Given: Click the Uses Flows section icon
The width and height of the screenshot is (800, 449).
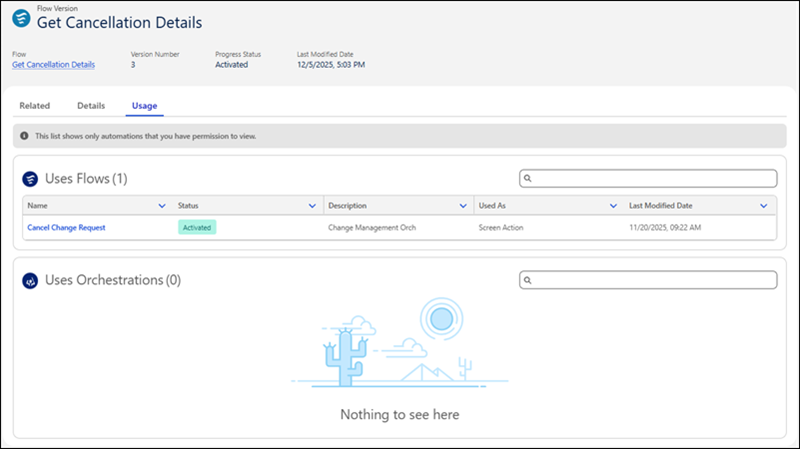Looking at the screenshot, I should (30, 179).
